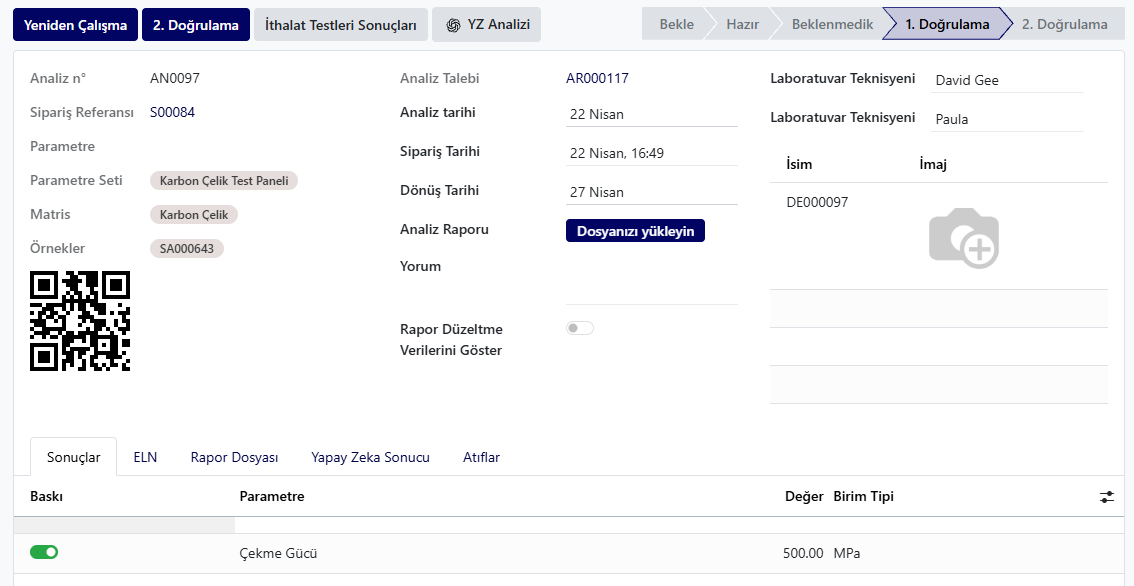This screenshot has width=1134, height=586.
Task: Select the Bekle status stage
Action: 676,25
